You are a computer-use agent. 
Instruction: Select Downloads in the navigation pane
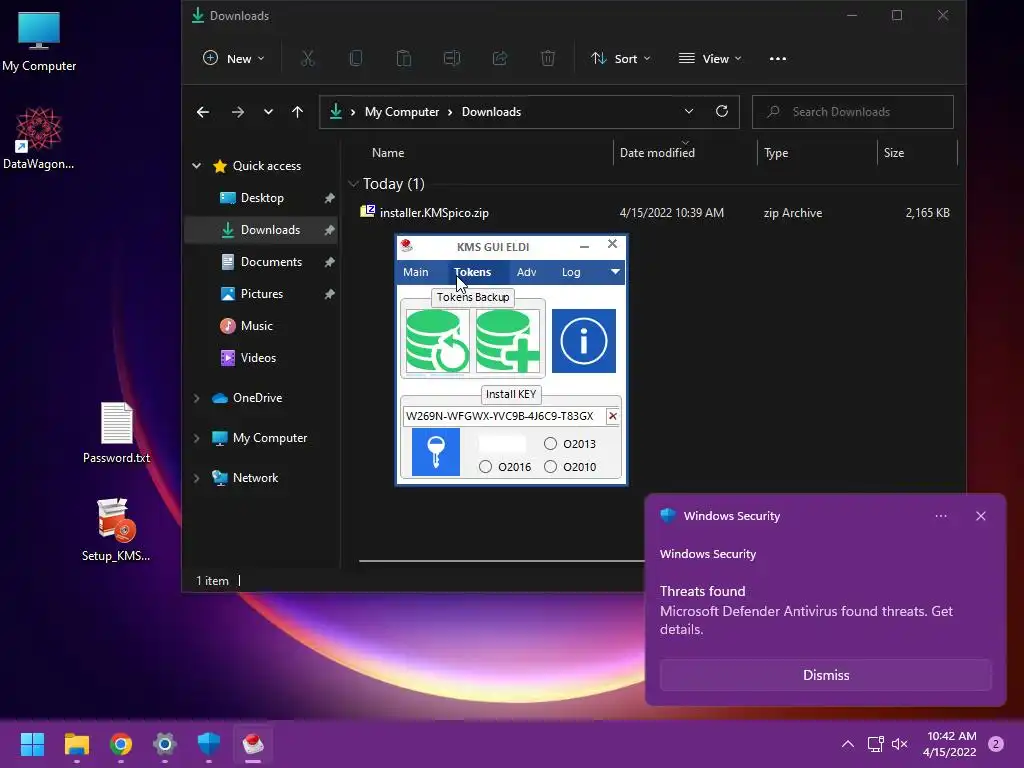point(261,230)
